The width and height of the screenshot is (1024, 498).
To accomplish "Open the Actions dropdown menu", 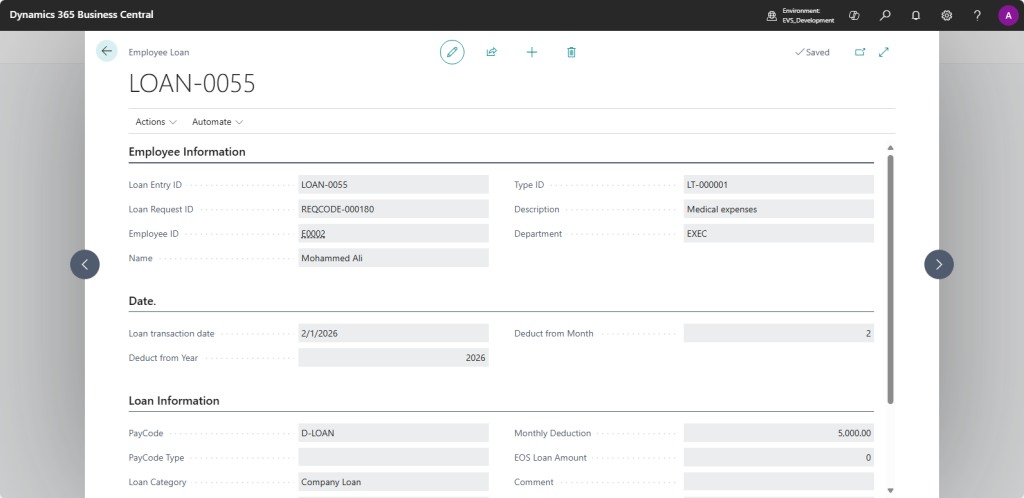I will 156,122.
